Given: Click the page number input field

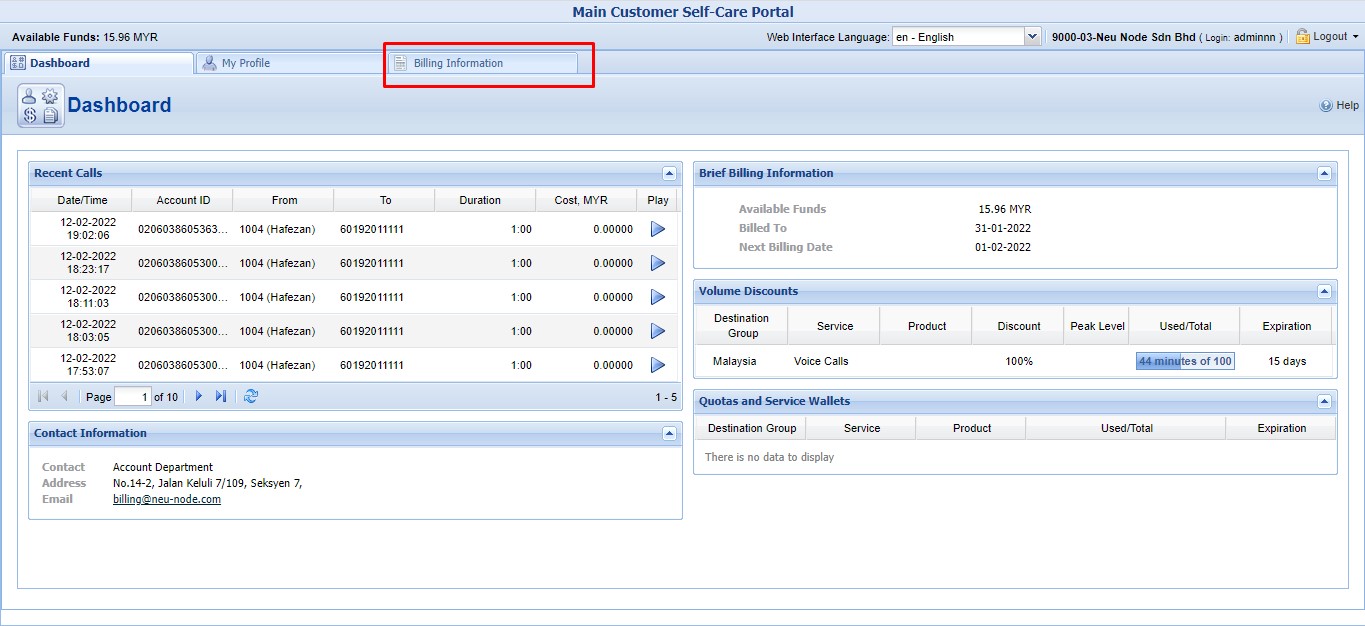Looking at the screenshot, I should click(132, 397).
